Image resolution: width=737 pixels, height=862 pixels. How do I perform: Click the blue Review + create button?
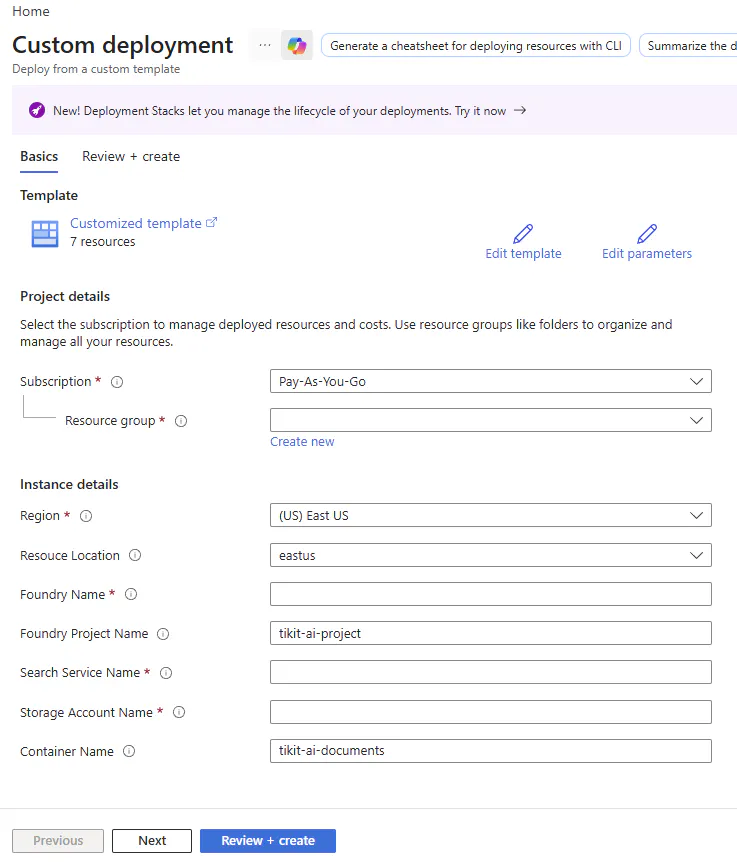(268, 841)
